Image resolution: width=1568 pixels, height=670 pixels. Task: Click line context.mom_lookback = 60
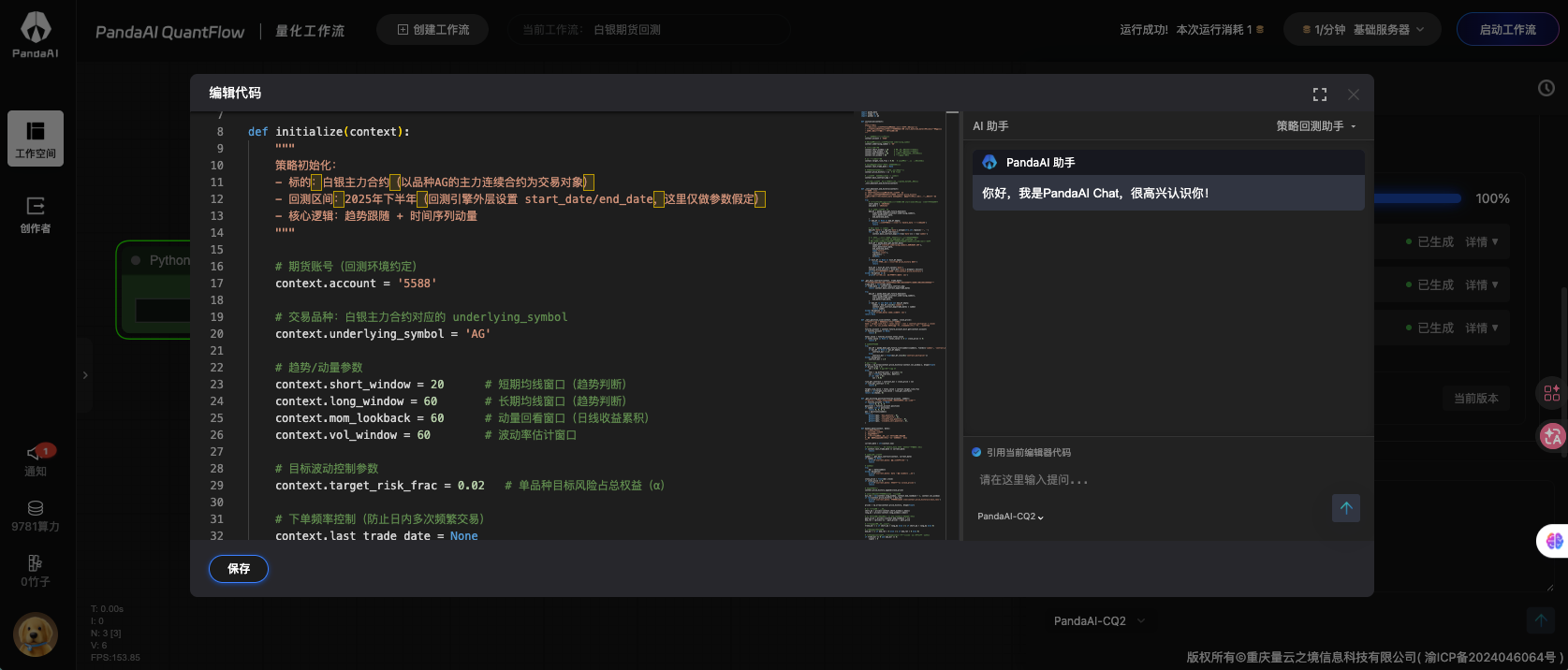(359, 418)
